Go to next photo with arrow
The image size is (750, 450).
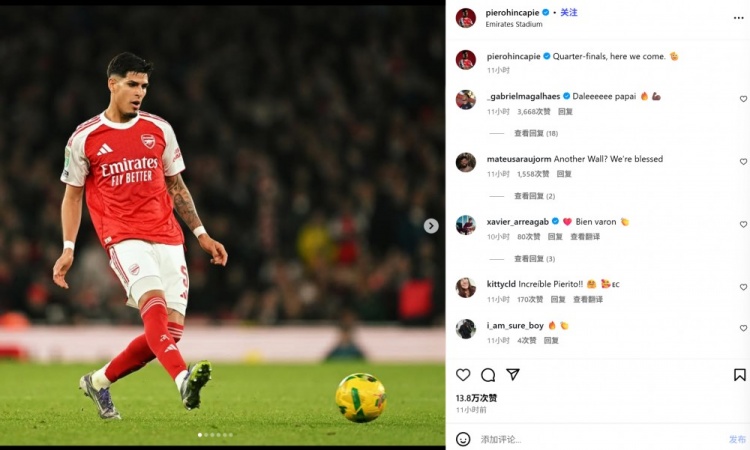coord(431,226)
